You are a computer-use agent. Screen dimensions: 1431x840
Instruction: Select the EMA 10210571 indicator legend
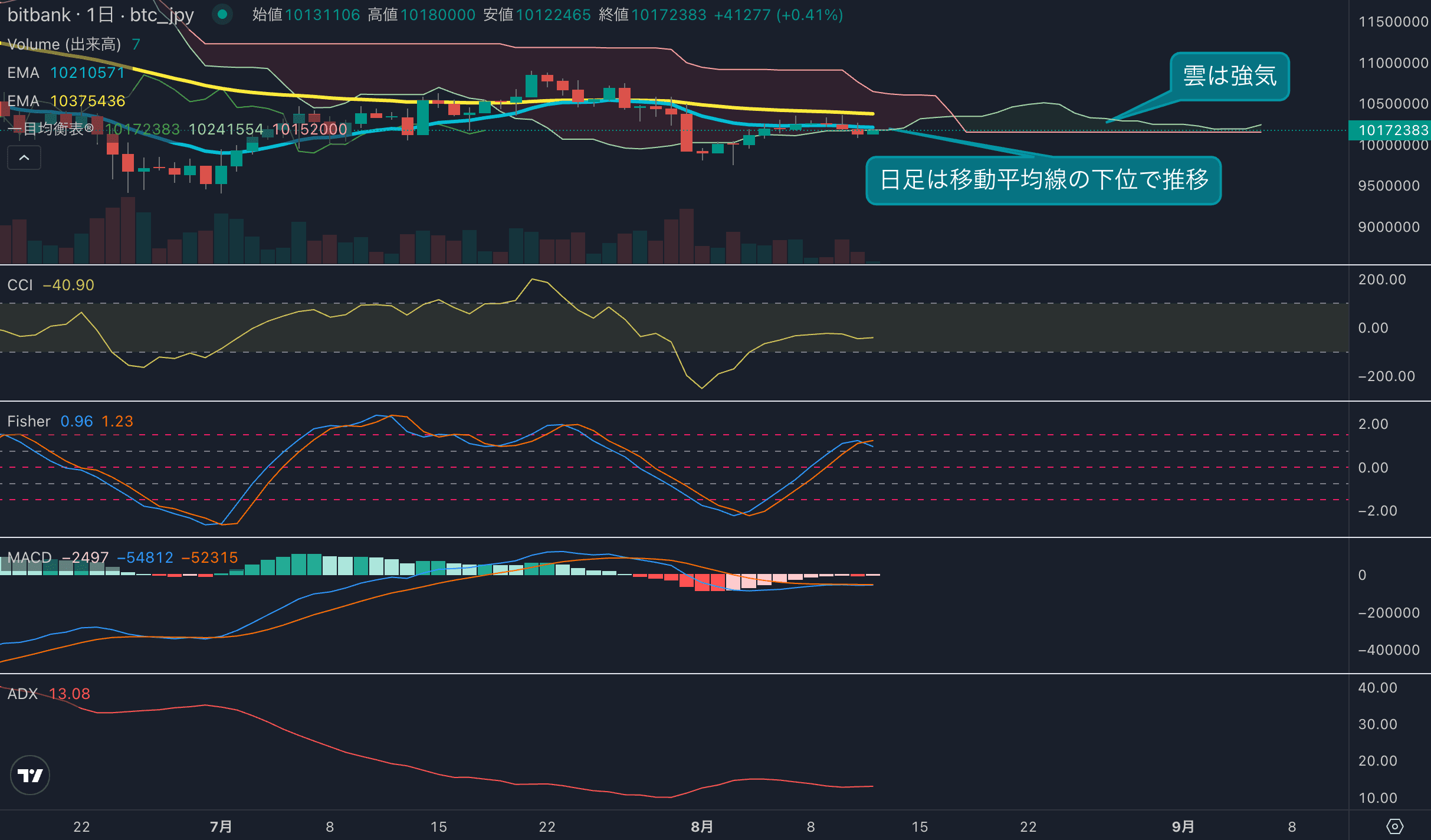66,73
